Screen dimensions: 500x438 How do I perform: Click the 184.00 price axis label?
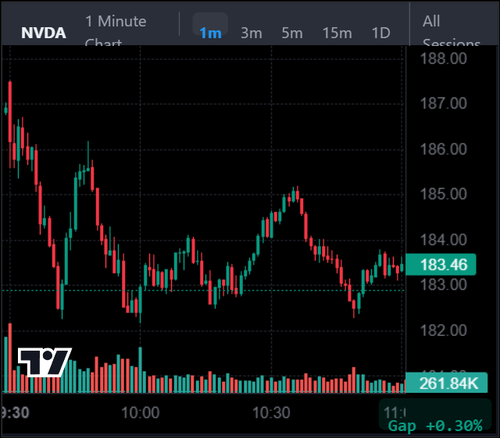tap(443, 240)
